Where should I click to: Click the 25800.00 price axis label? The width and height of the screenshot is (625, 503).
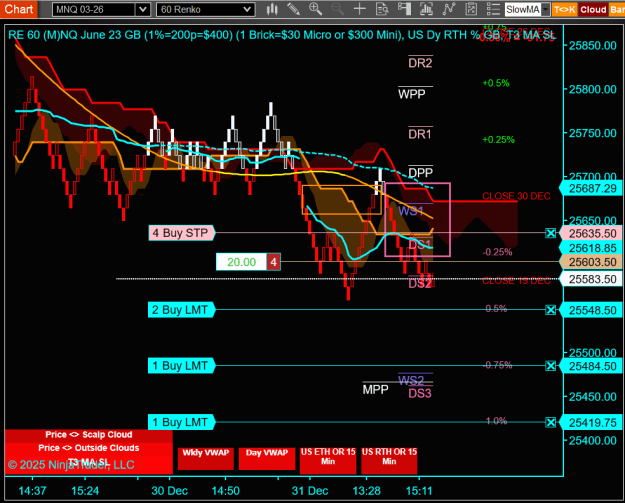tap(593, 89)
